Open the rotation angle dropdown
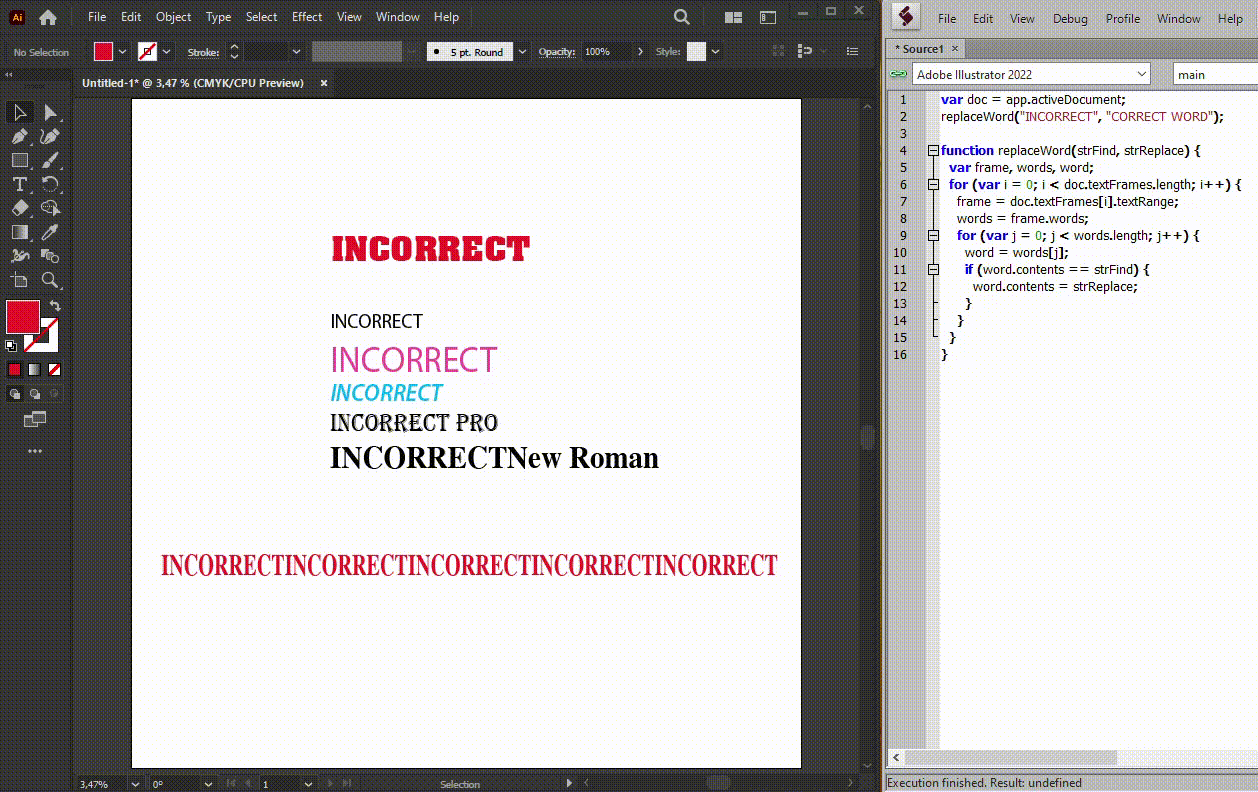1258x792 pixels. pyautogui.click(x=208, y=784)
